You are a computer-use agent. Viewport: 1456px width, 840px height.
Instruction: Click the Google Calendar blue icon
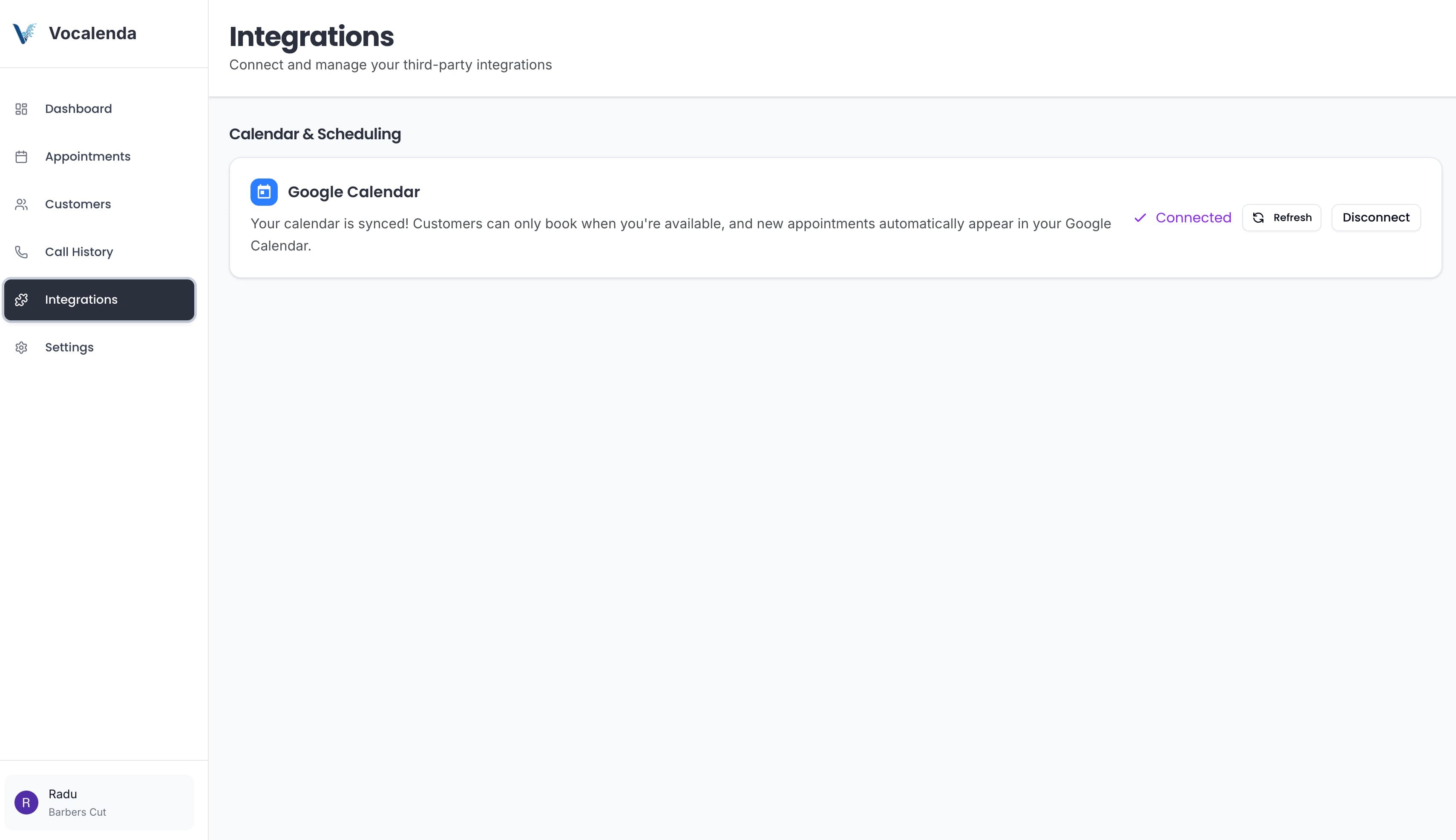click(x=264, y=192)
